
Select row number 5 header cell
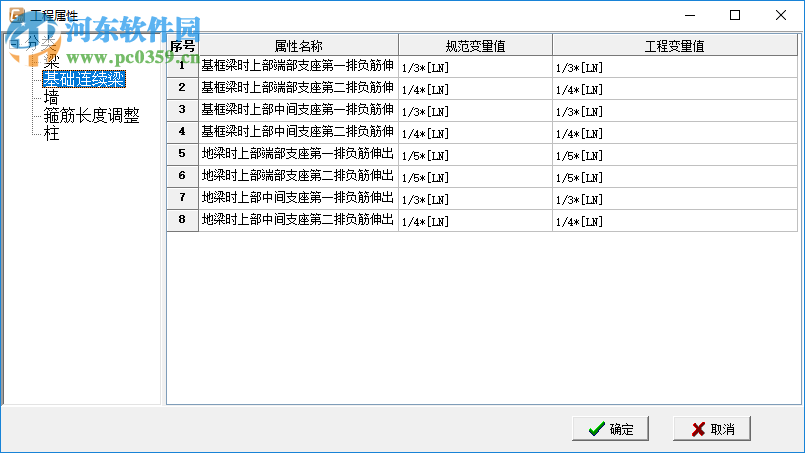[x=182, y=155]
